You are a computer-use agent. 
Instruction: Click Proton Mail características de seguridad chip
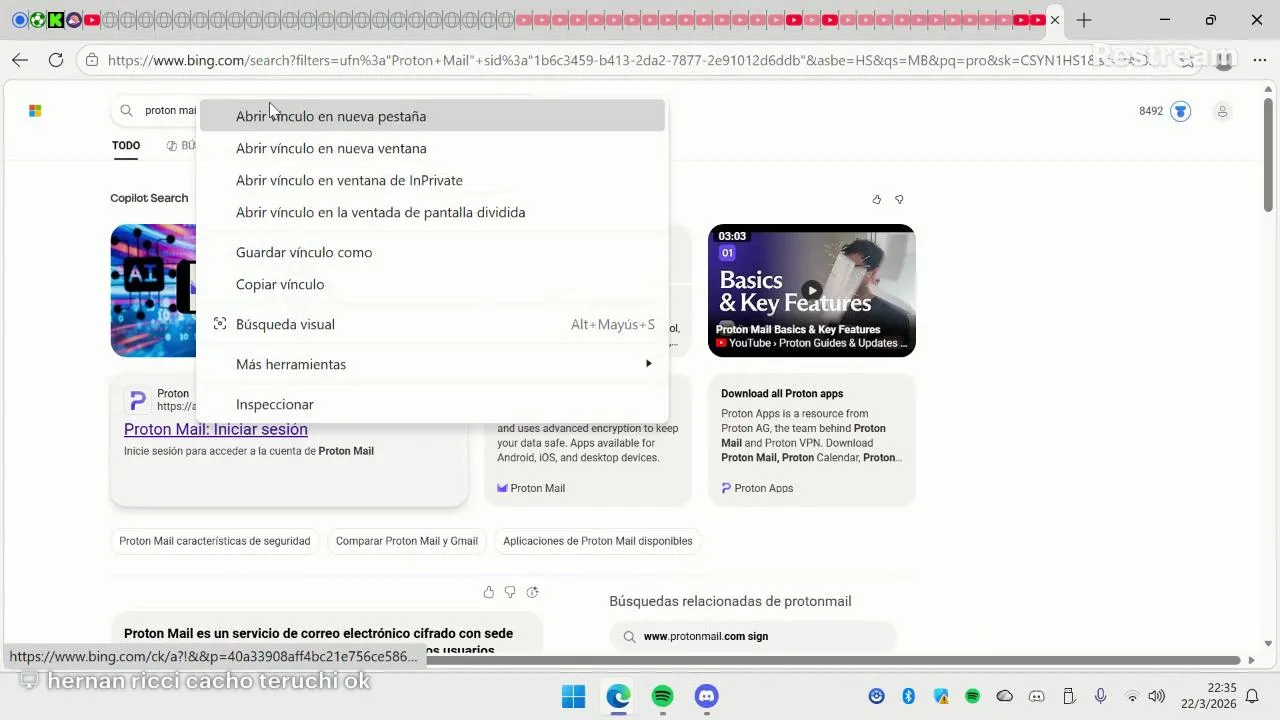pos(215,541)
